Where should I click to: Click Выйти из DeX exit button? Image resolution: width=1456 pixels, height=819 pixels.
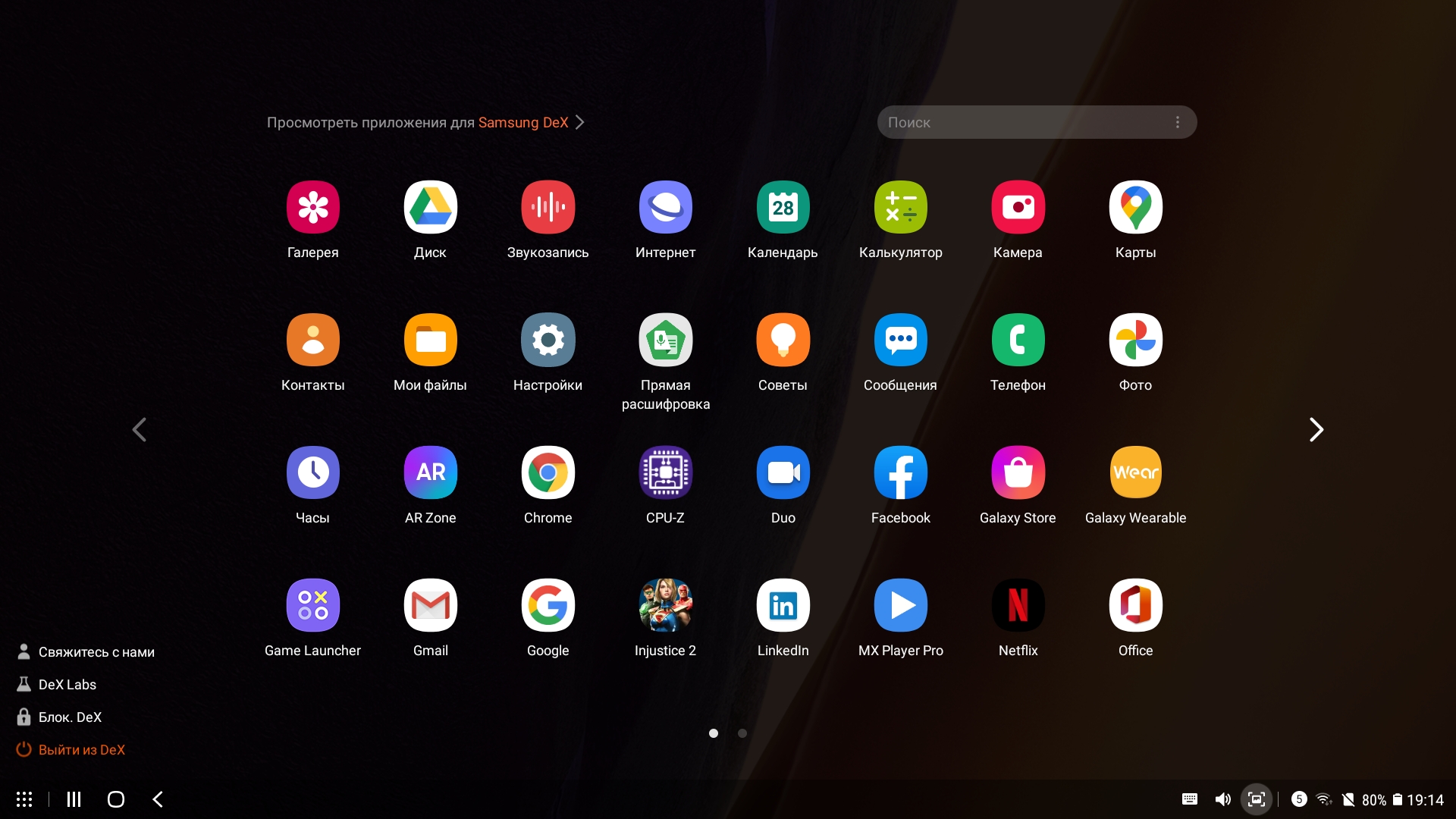click(x=81, y=750)
